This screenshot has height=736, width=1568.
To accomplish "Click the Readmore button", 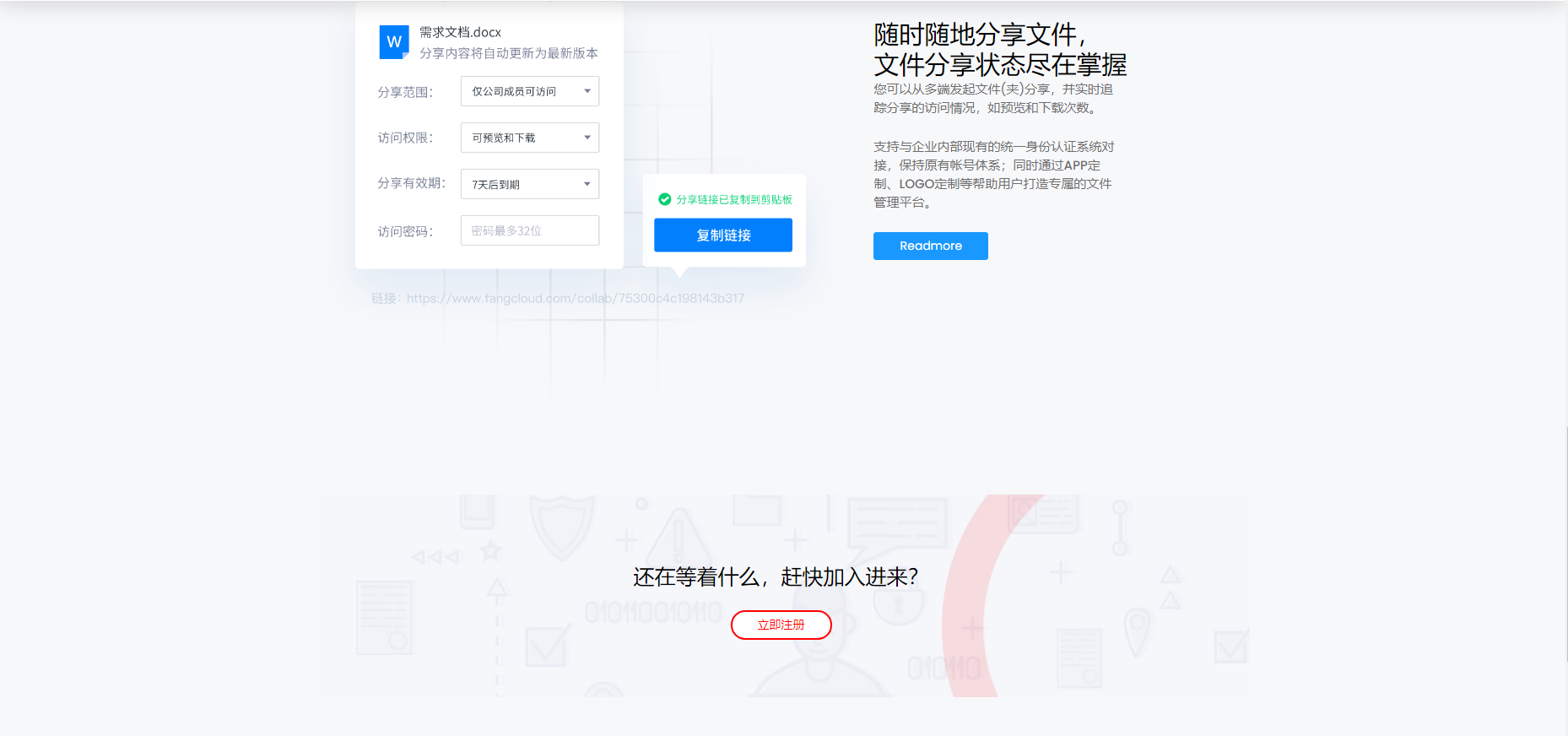I will coord(930,246).
